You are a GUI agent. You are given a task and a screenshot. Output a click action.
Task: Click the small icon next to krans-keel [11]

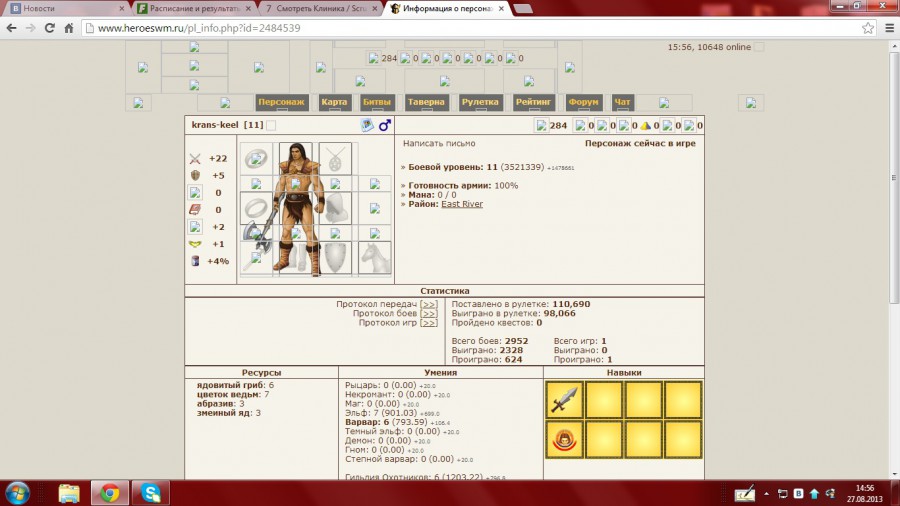[x=271, y=125]
